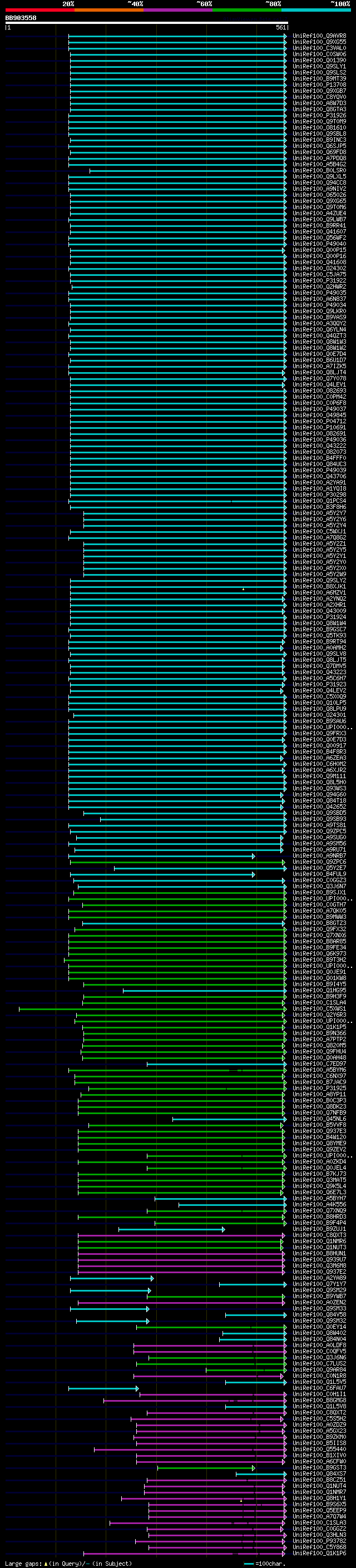Click the cyan ~100% identity color segment

(316, 11)
